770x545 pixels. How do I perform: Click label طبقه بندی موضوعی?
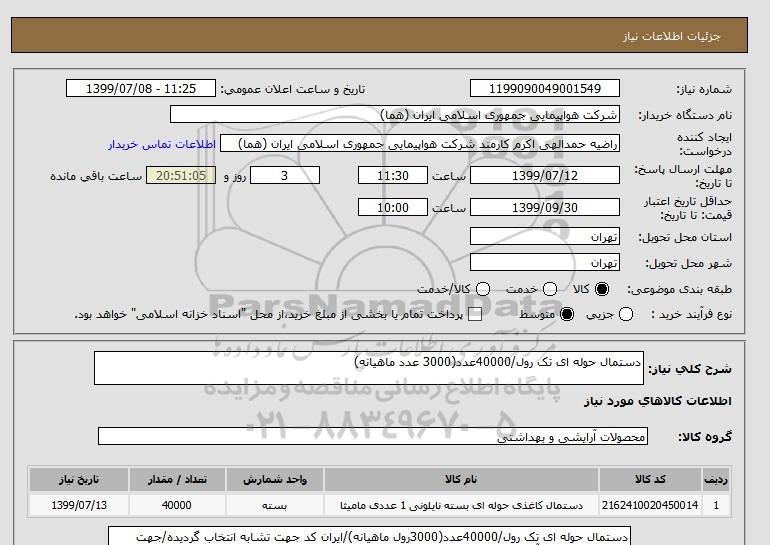pos(680,289)
